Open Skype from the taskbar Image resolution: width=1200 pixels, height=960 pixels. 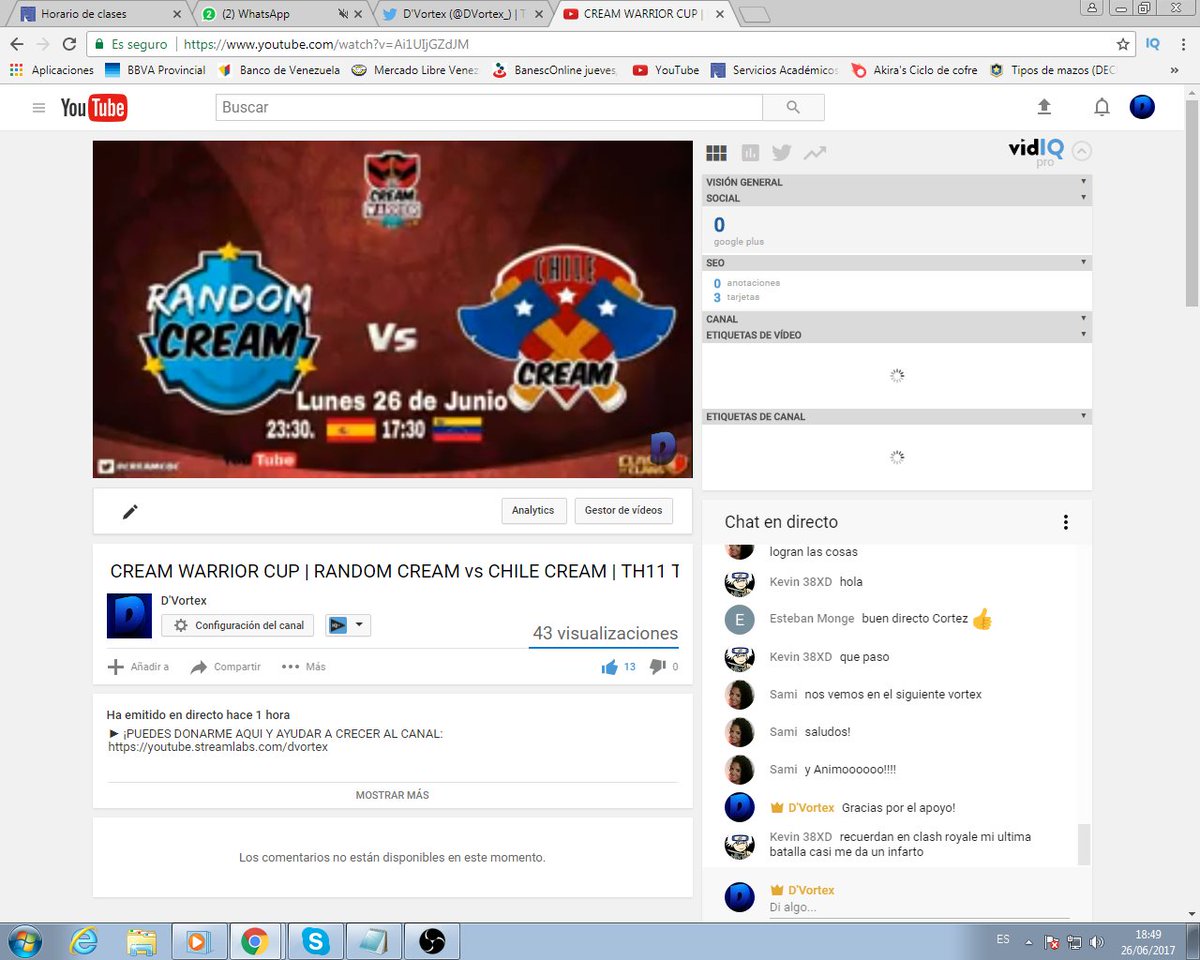(x=316, y=941)
